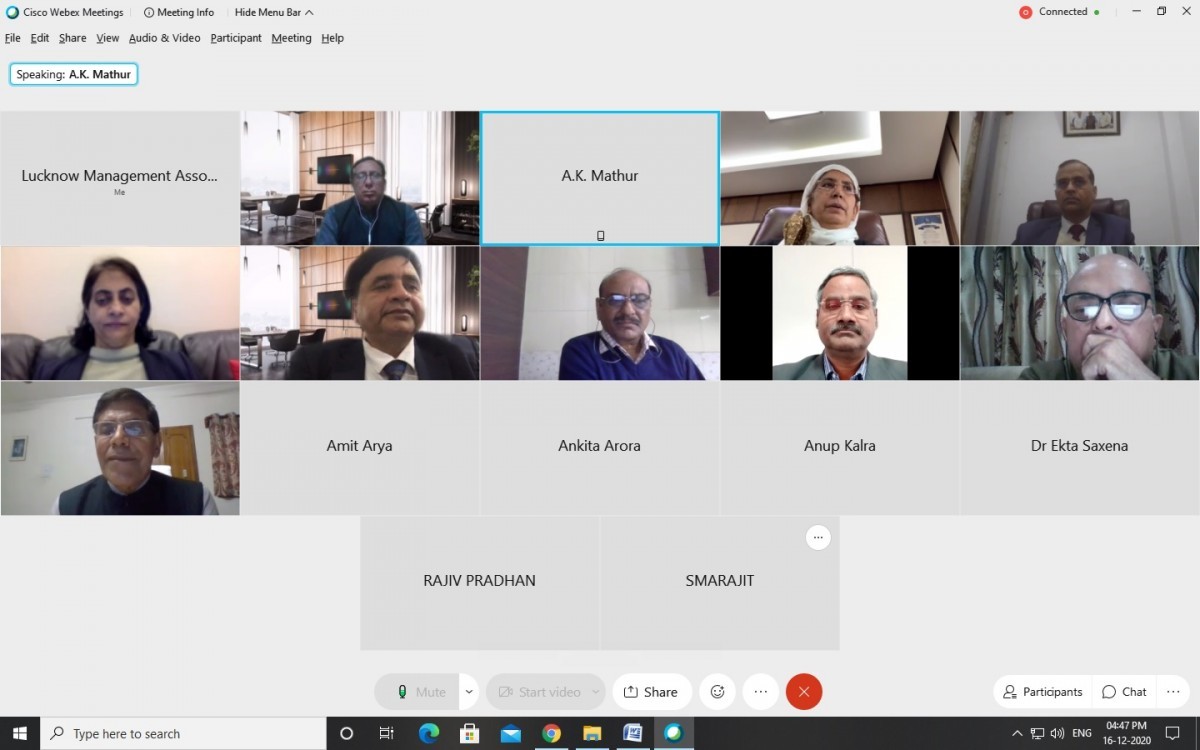
Task: Open Task View in taskbar
Action: pos(387,733)
